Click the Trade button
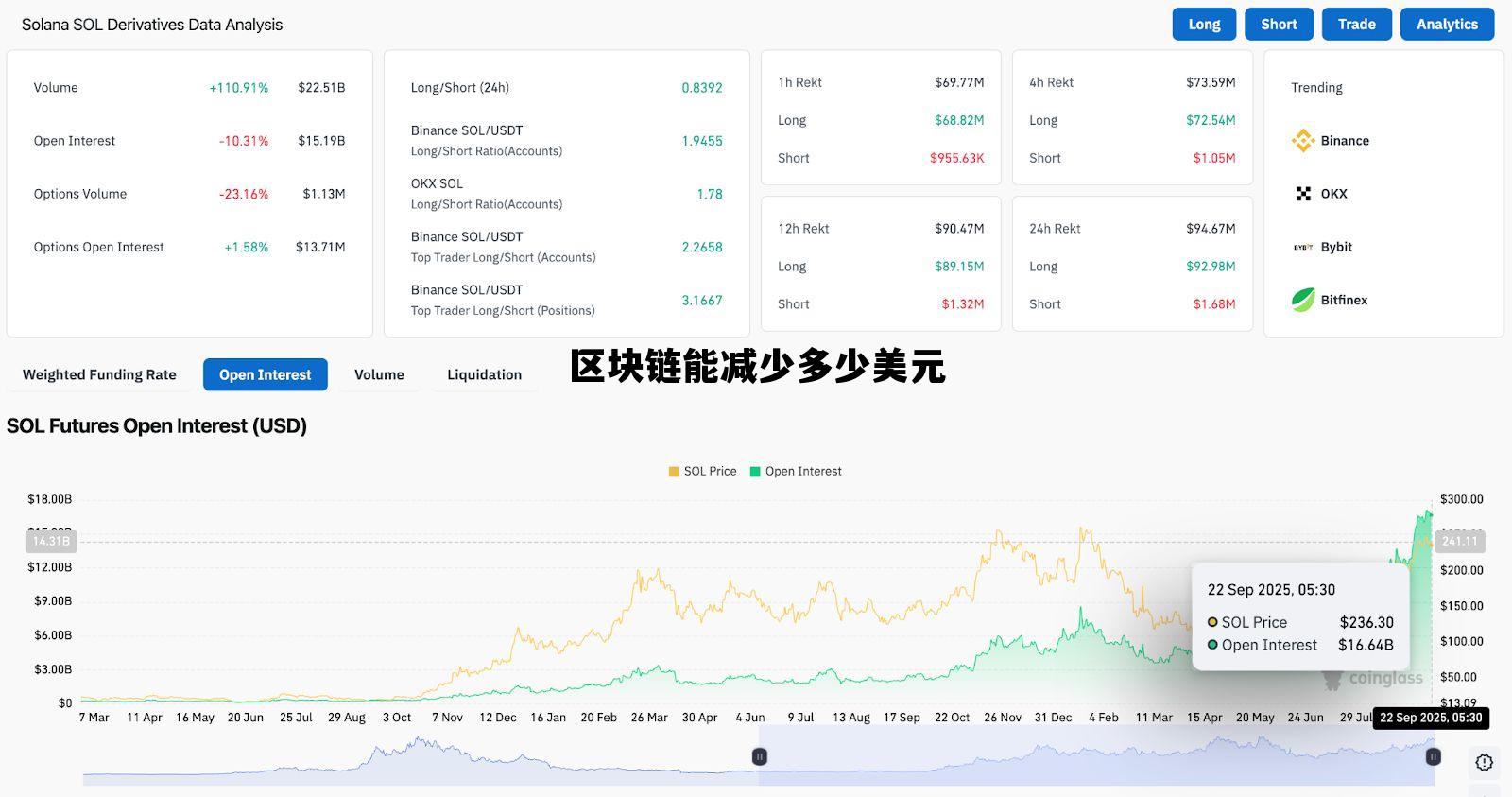 pos(1357,25)
